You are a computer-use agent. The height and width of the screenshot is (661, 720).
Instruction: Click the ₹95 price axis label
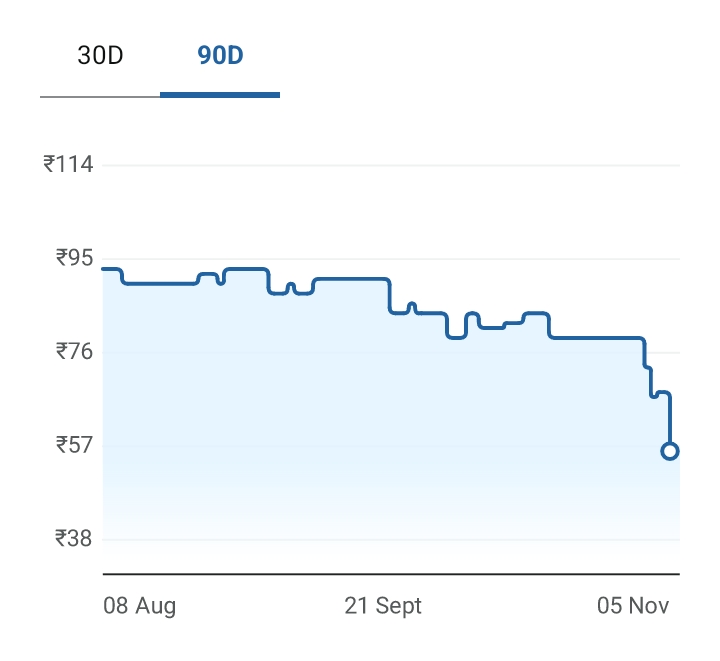tap(74, 258)
